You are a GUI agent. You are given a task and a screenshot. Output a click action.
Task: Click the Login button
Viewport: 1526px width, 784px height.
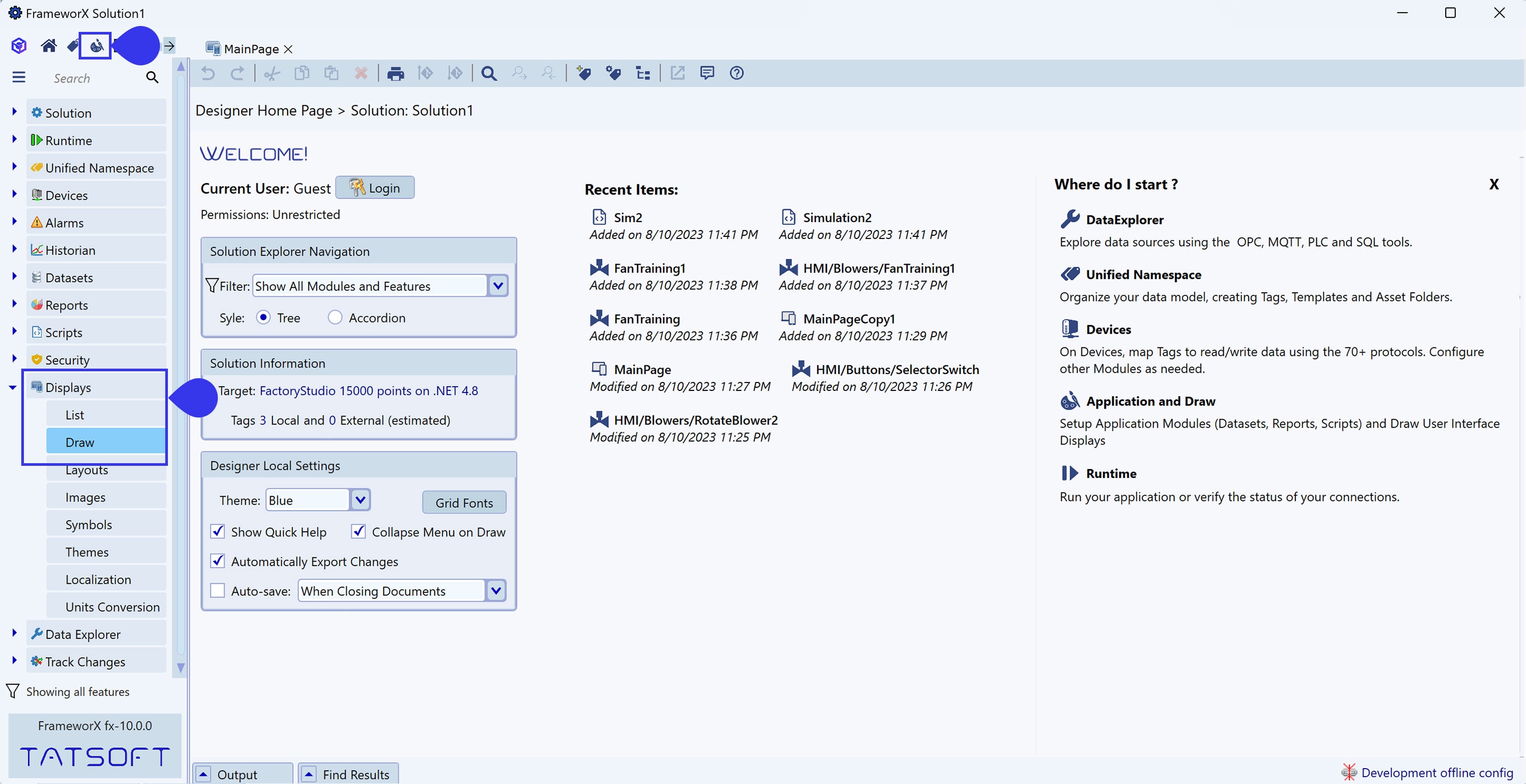point(375,188)
